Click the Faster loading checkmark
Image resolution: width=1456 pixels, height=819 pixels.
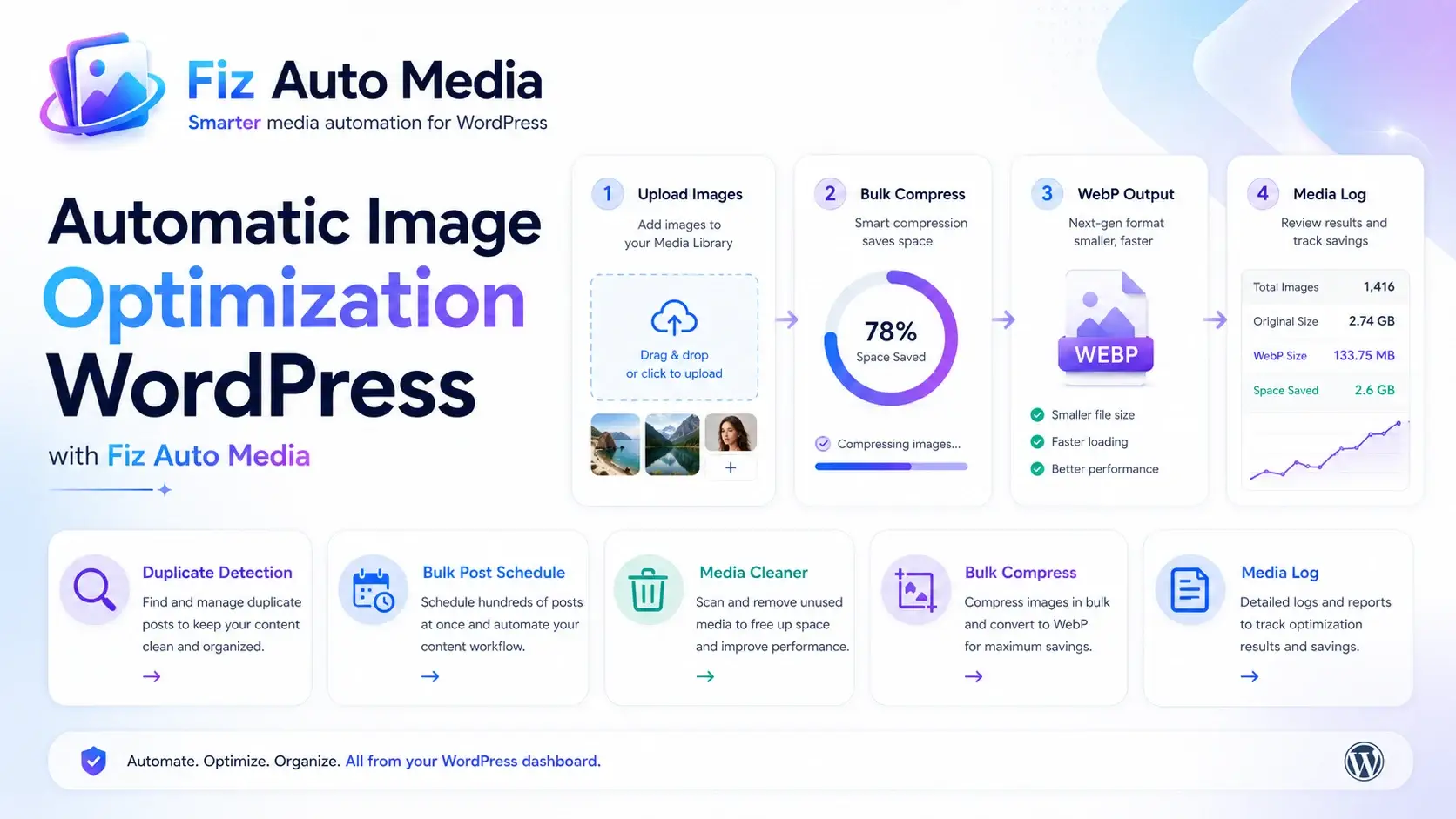pos(1037,442)
